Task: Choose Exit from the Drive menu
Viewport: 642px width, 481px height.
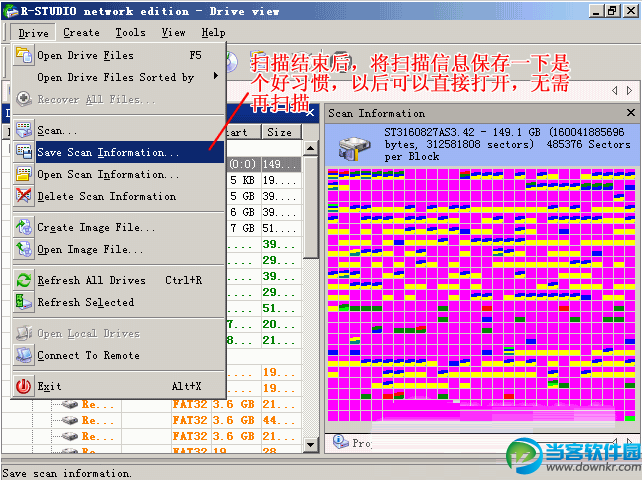Action: (x=119, y=386)
